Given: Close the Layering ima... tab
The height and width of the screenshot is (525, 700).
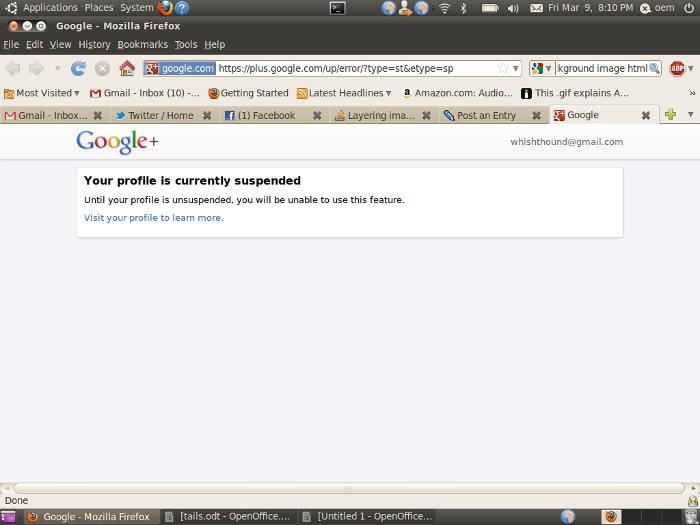Looking at the screenshot, I should 426,116.
